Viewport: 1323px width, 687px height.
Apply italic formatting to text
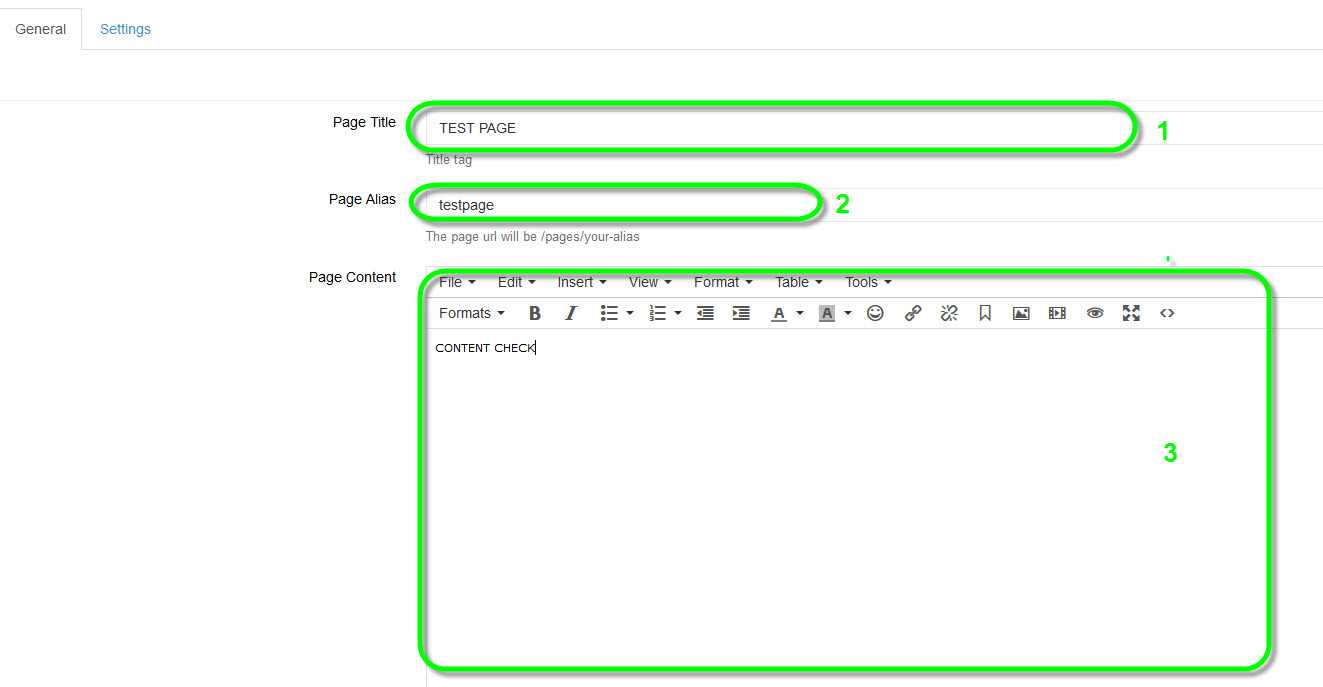(x=571, y=313)
